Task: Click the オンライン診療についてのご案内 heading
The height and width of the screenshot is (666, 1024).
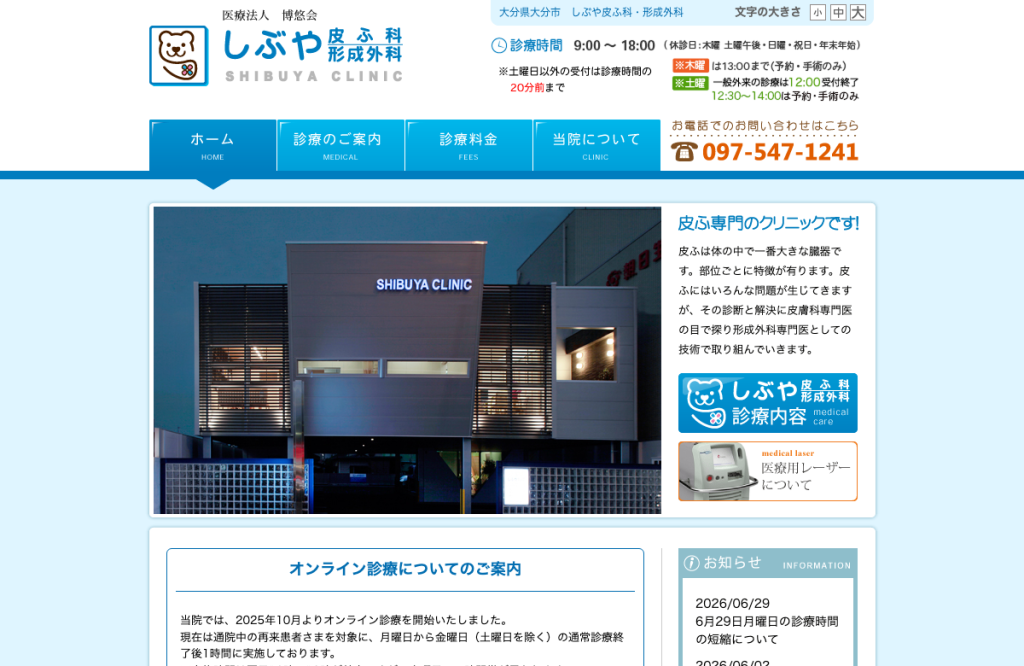Action: click(405, 569)
